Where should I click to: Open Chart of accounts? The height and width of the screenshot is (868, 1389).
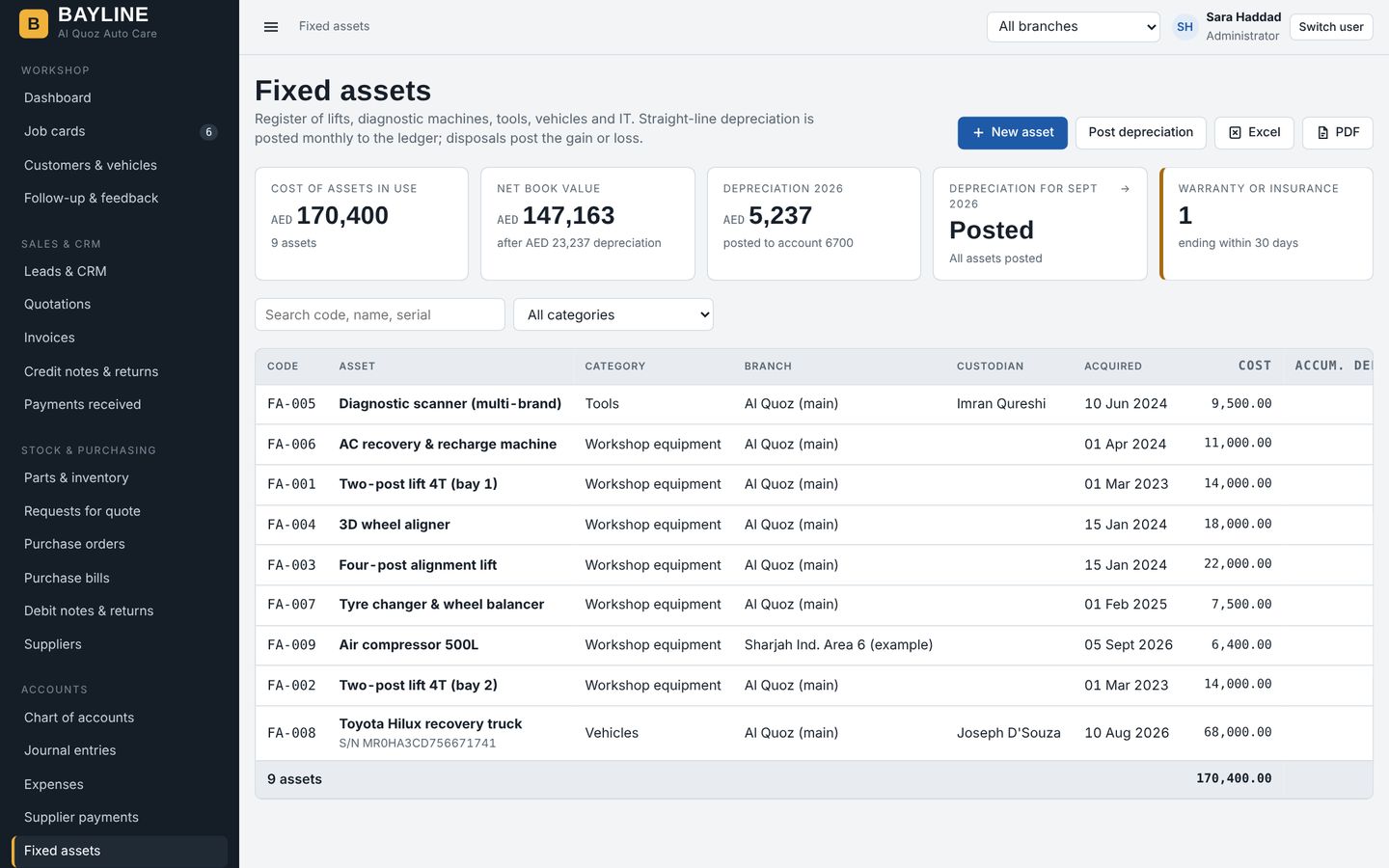pyautogui.click(x=120, y=718)
